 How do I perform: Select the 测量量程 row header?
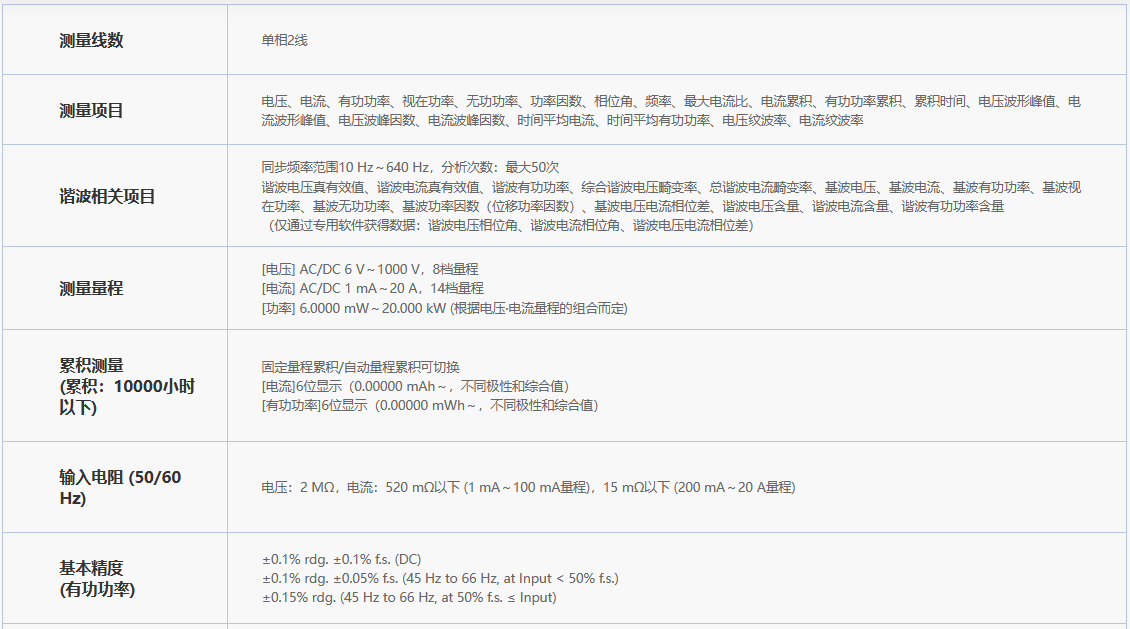(x=91, y=288)
